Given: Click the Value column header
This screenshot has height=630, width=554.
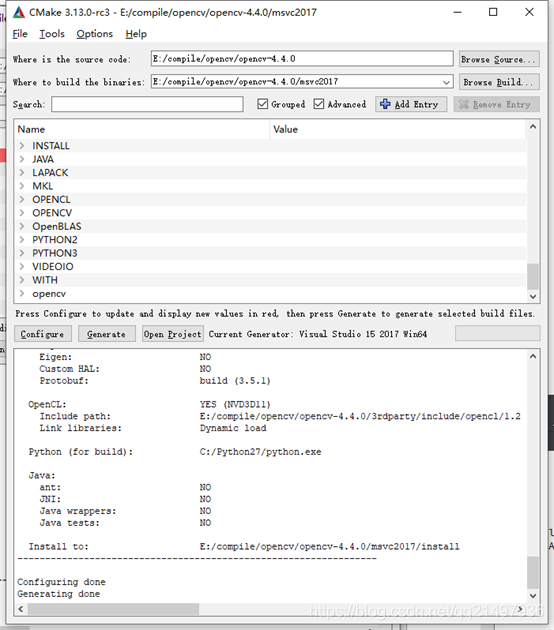Looking at the screenshot, I should pyautogui.click(x=398, y=129).
